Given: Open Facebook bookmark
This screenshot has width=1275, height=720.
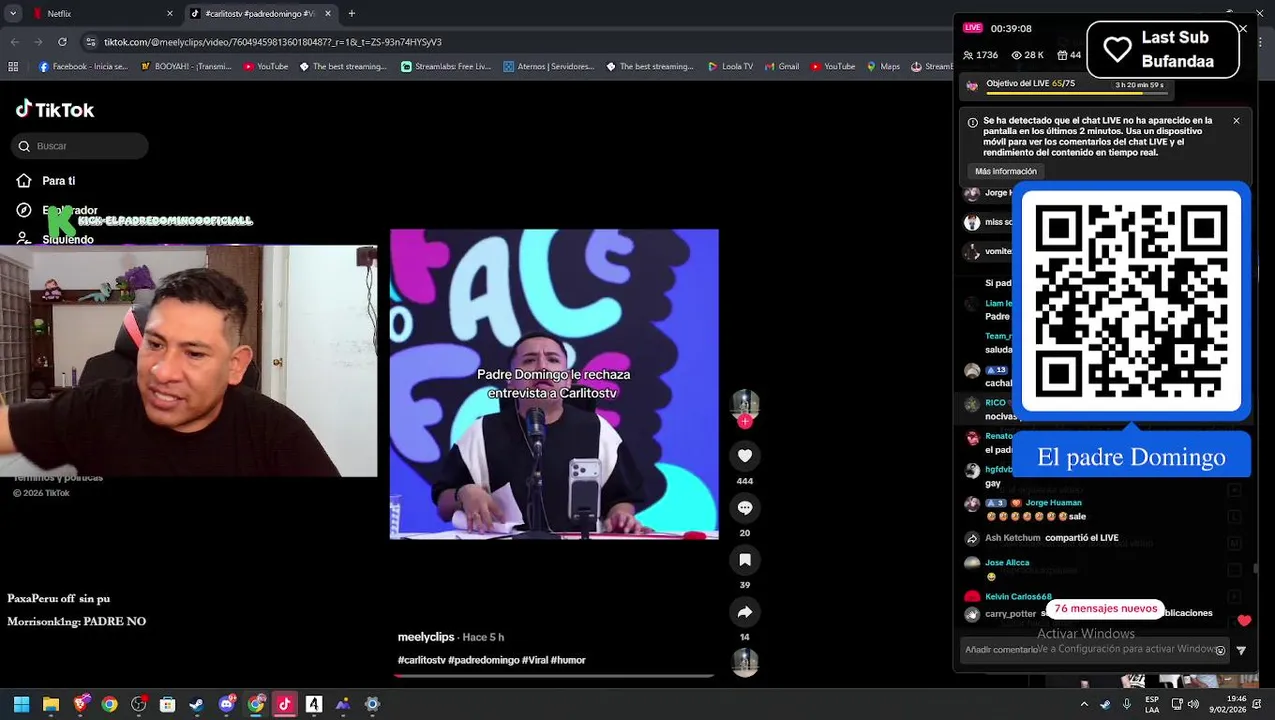Looking at the screenshot, I should point(83,66).
